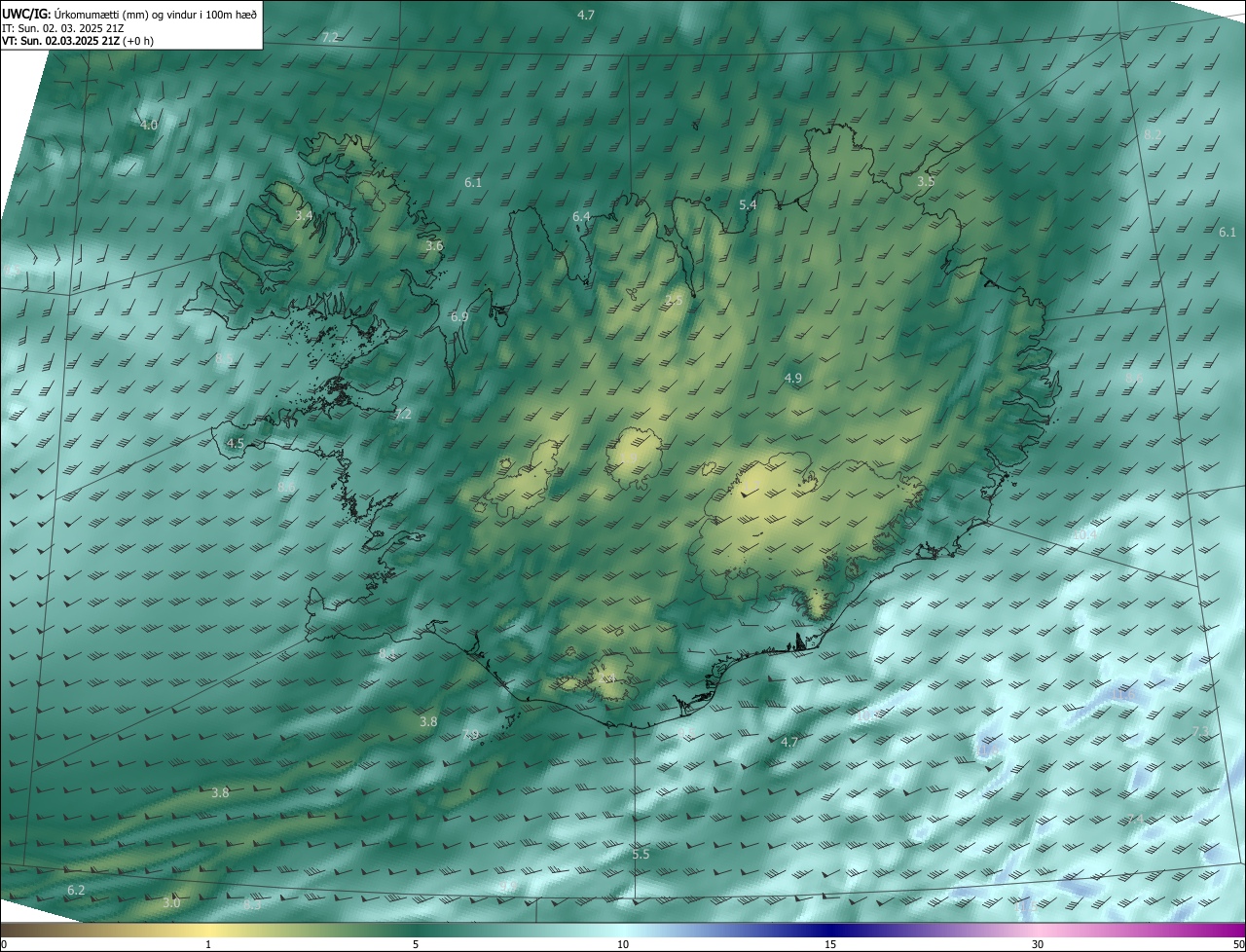This screenshot has width=1246, height=952.
Task: Click the 3.6 value label on the map
Action: click(x=434, y=246)
